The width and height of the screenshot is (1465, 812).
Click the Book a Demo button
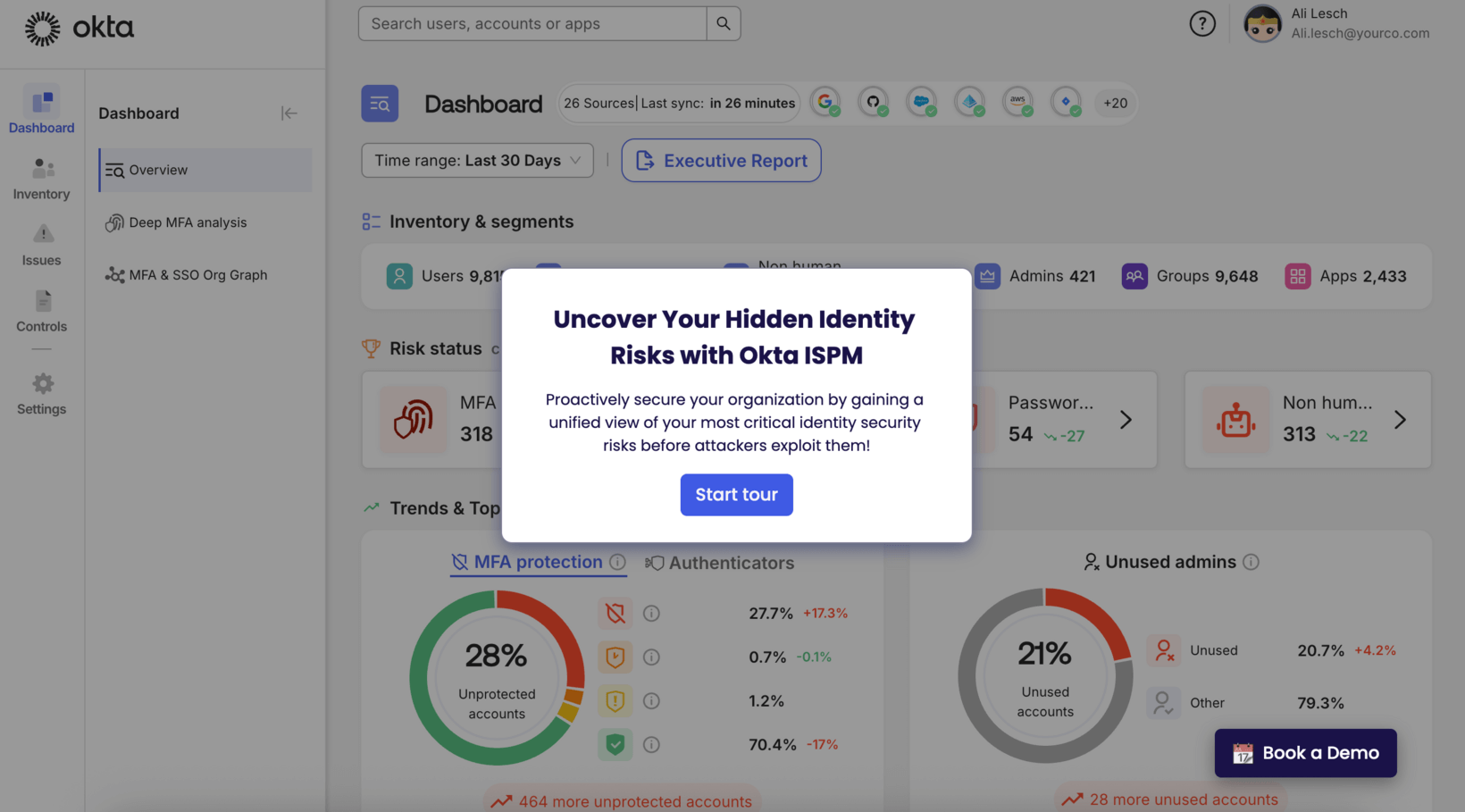click(1305, 753)
